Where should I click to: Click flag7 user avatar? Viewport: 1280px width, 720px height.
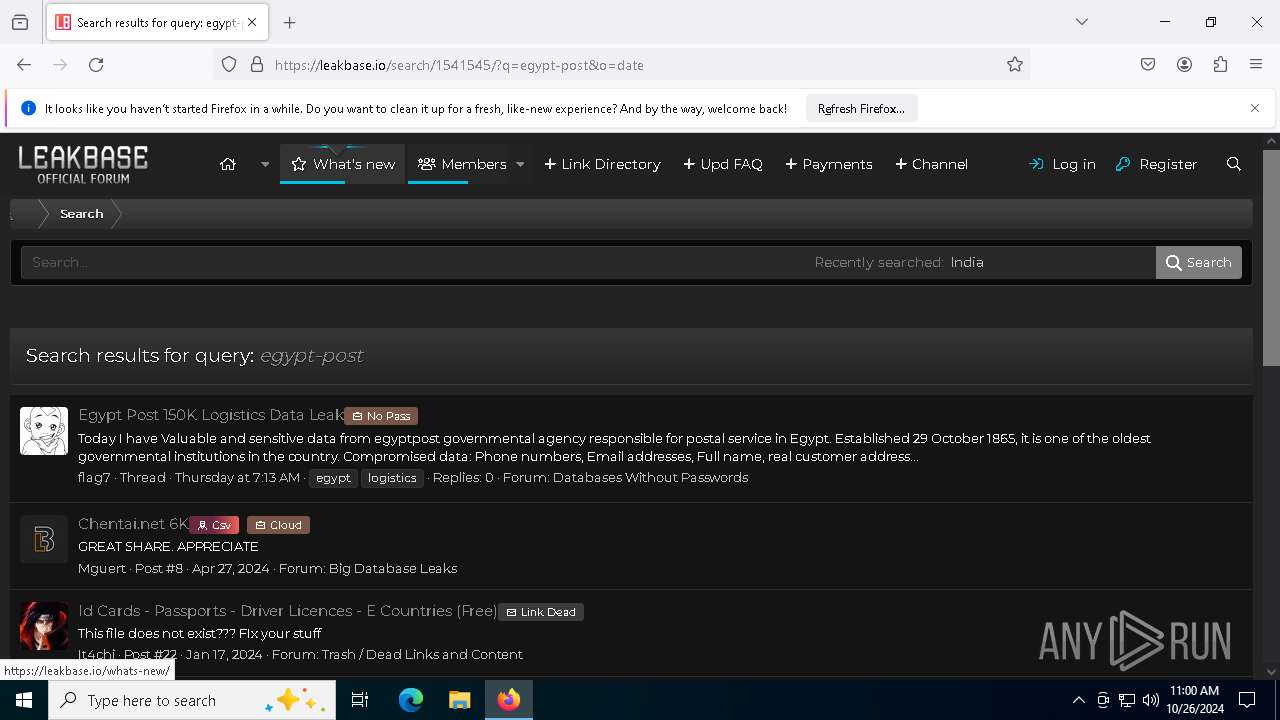[x=44, y=431]
